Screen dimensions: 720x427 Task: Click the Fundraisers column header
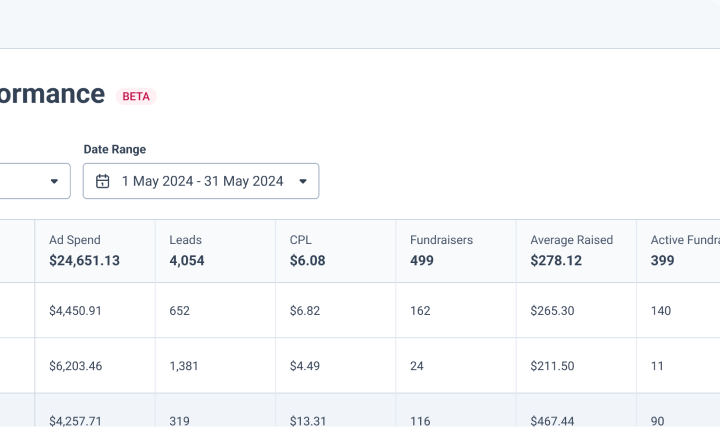pos(441,240)
